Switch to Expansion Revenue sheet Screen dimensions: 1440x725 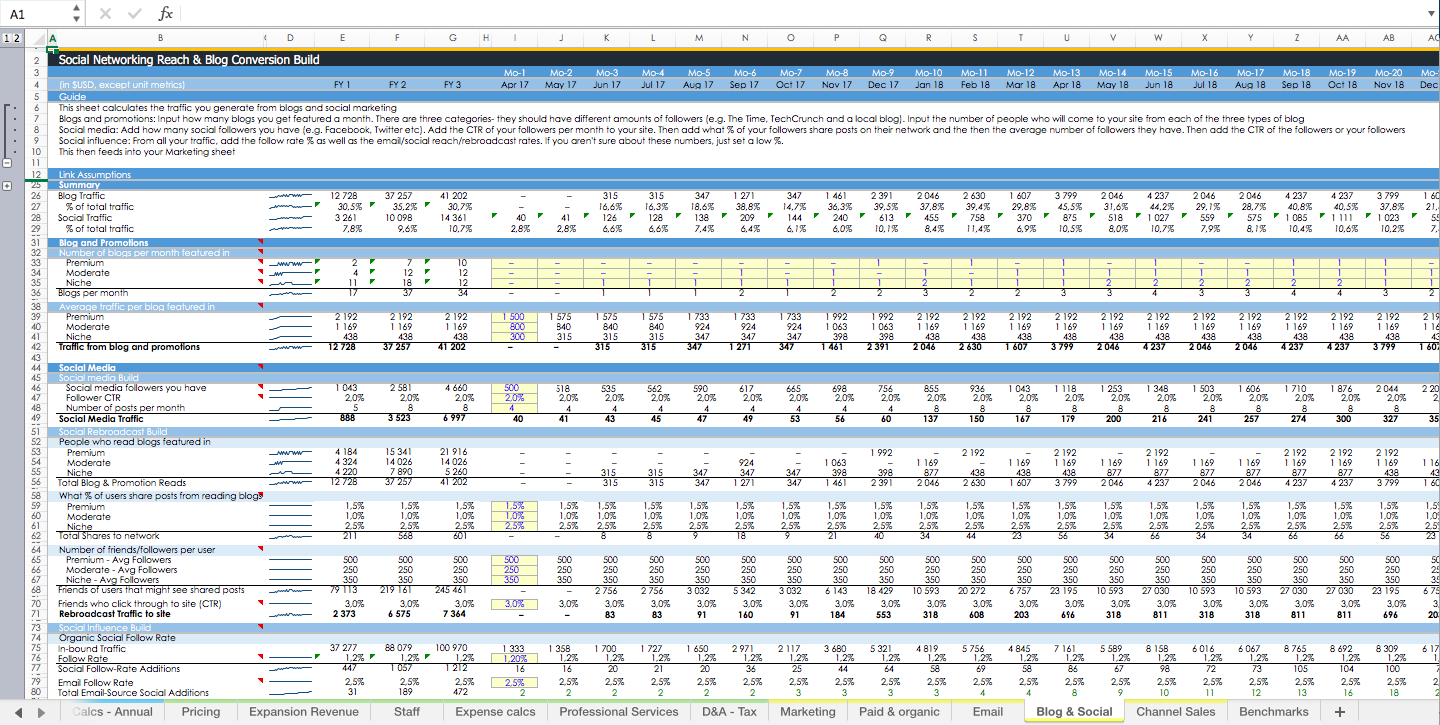pyautogui.click(x=303, y=712)
